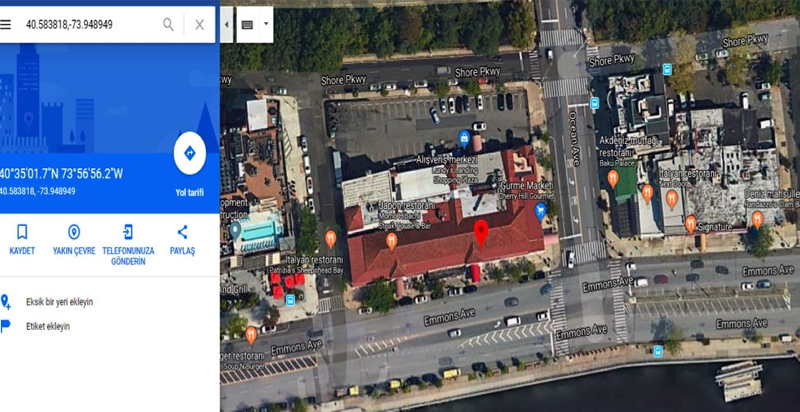Click the bus stop icon on Ocean Ave
The image size is (800, 412).
point(594,103)
